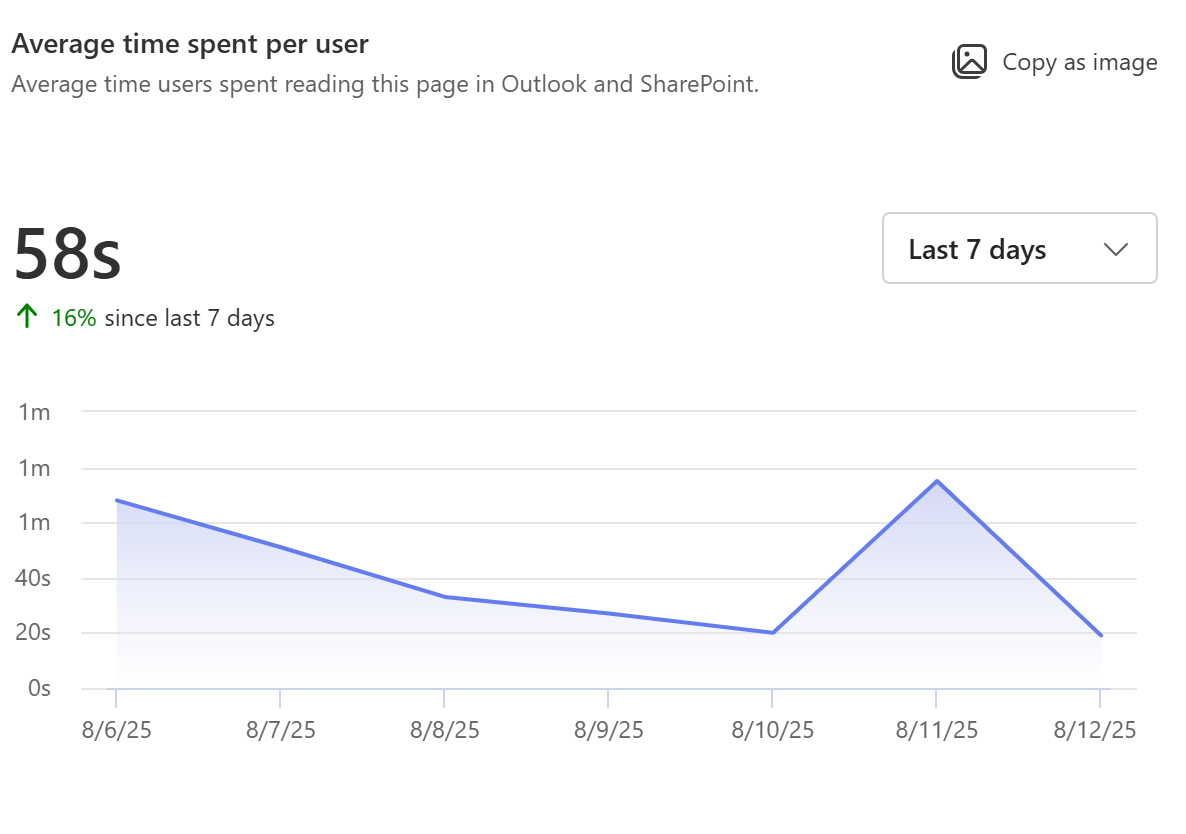Click the 0s baseline label
This screenshot has width=1186, height=834.
[x=39, y=688]
